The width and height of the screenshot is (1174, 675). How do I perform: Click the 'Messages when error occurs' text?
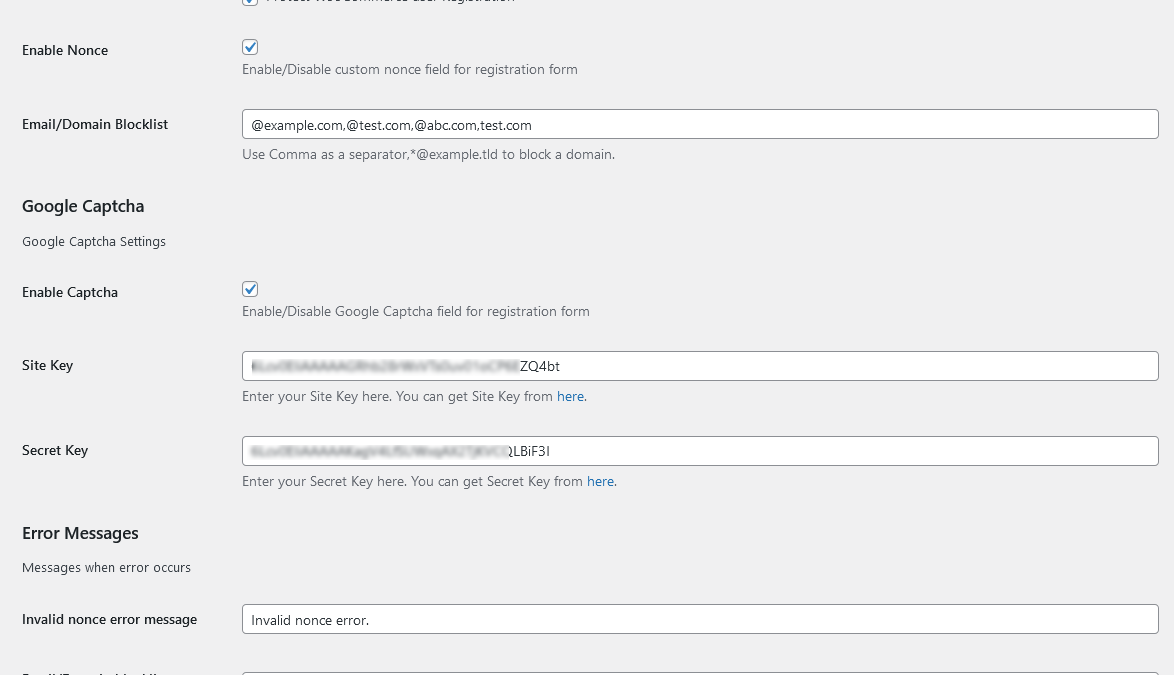[106, 567]
